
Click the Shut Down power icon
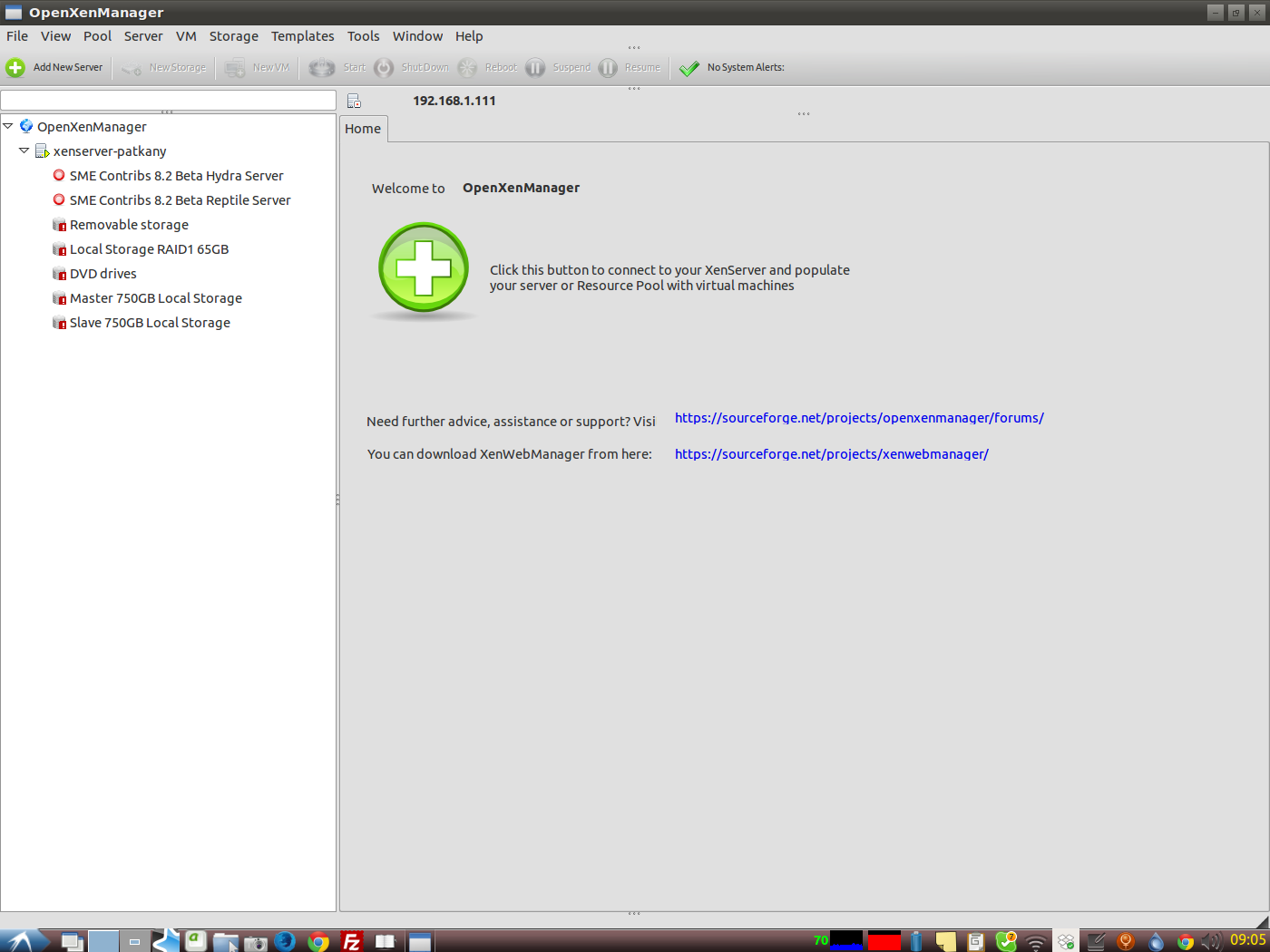coord(385,68)
